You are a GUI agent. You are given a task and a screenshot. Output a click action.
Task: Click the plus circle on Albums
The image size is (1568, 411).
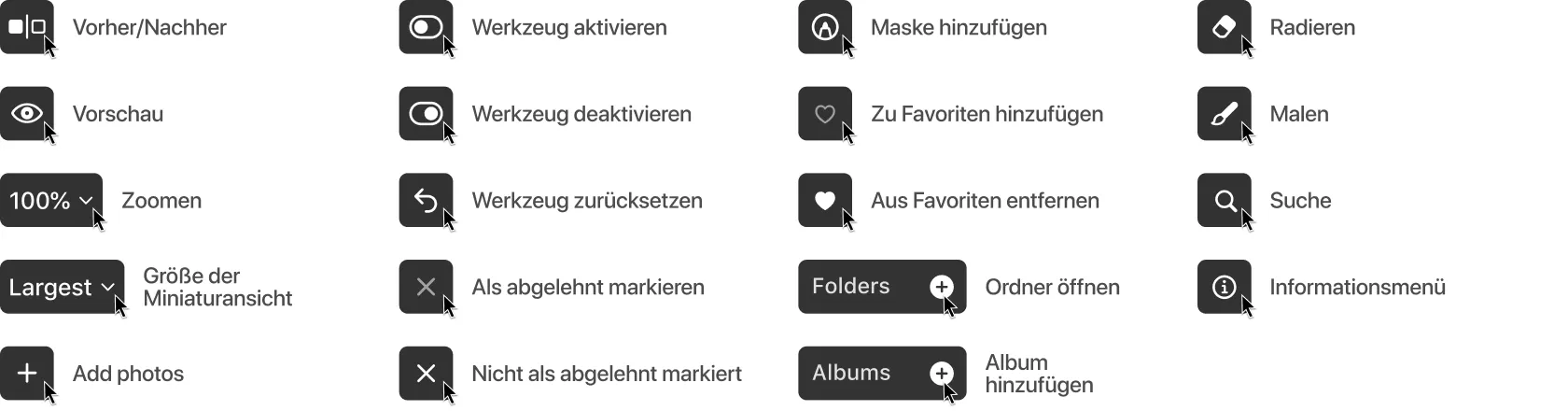click(942, 374)
